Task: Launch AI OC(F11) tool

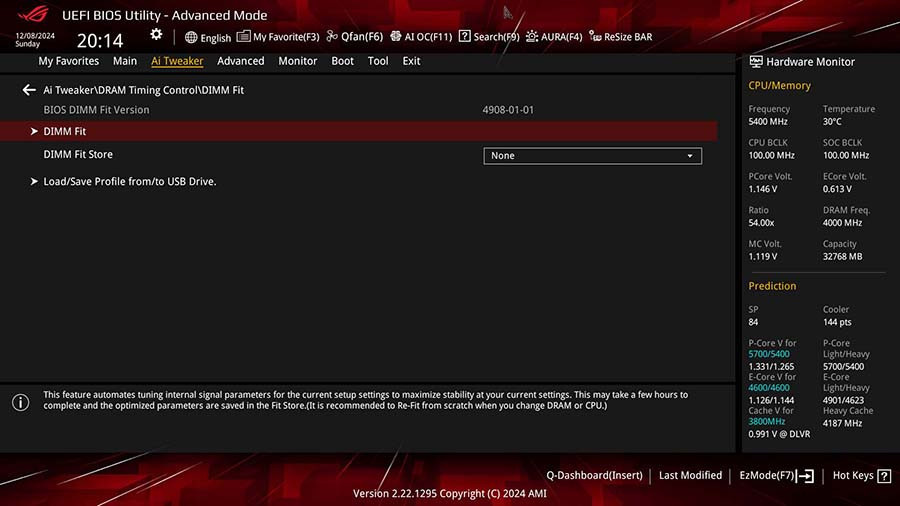Action: tap(421, 37)
